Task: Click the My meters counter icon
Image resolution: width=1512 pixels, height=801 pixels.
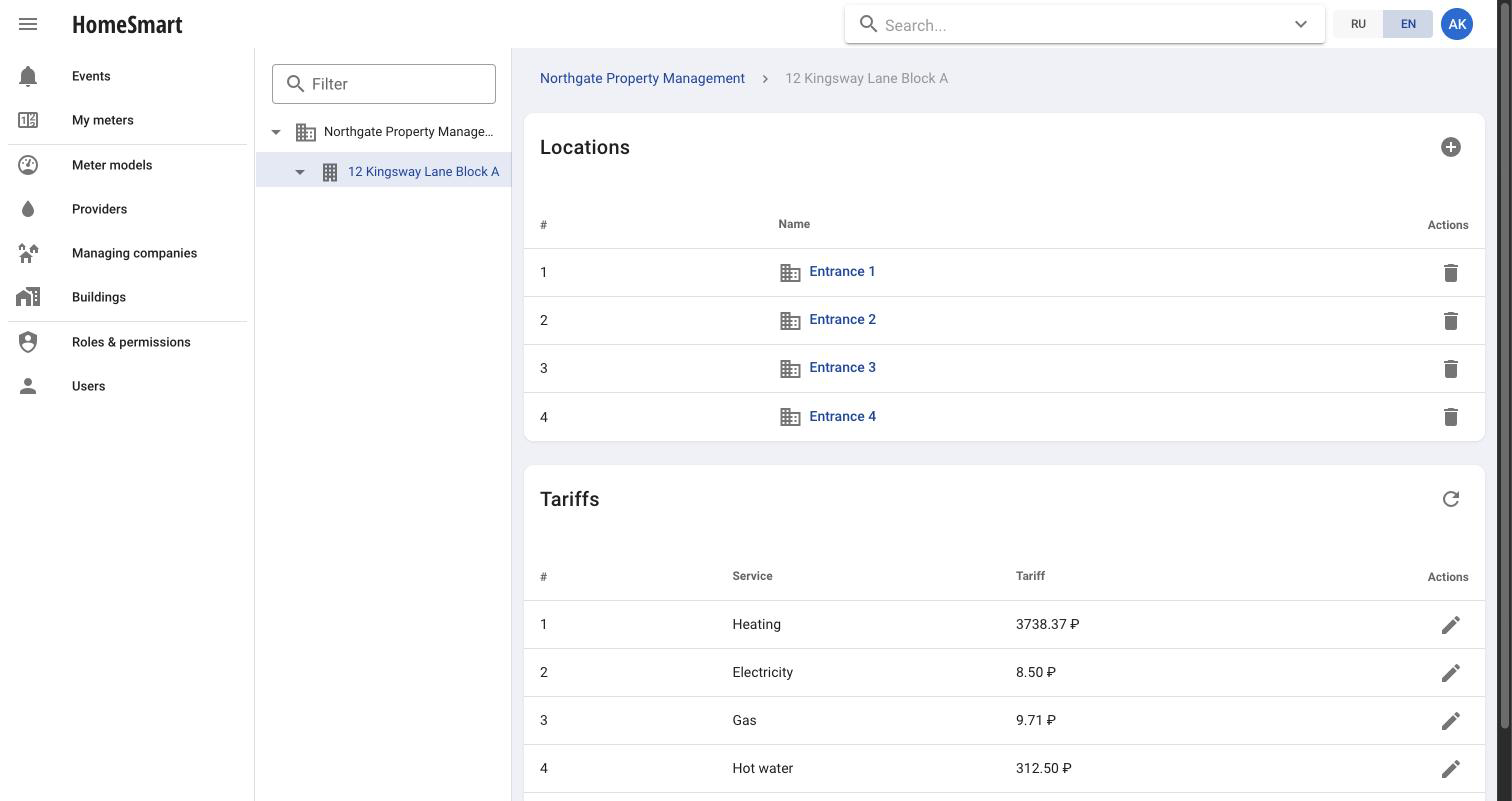Action: [28, 120]
